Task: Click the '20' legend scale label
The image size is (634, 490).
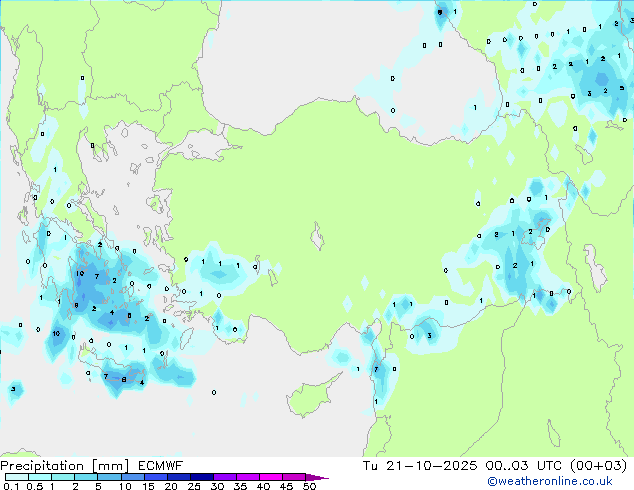Action: point(171,486)
